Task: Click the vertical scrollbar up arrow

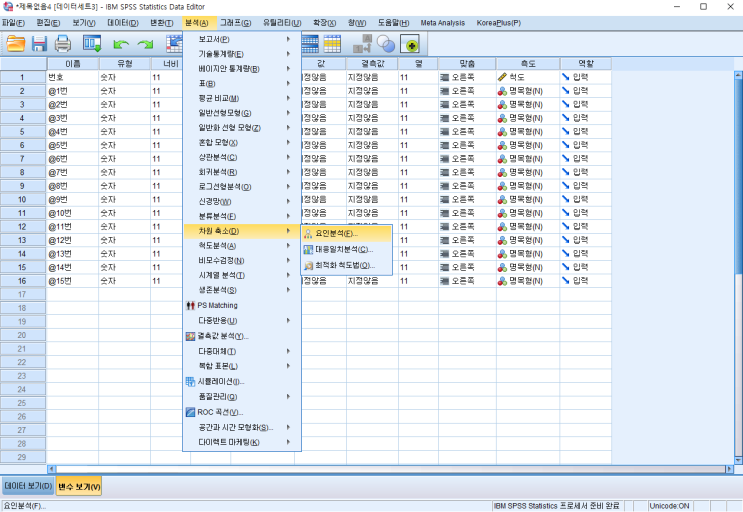Action: click(738, 75)
